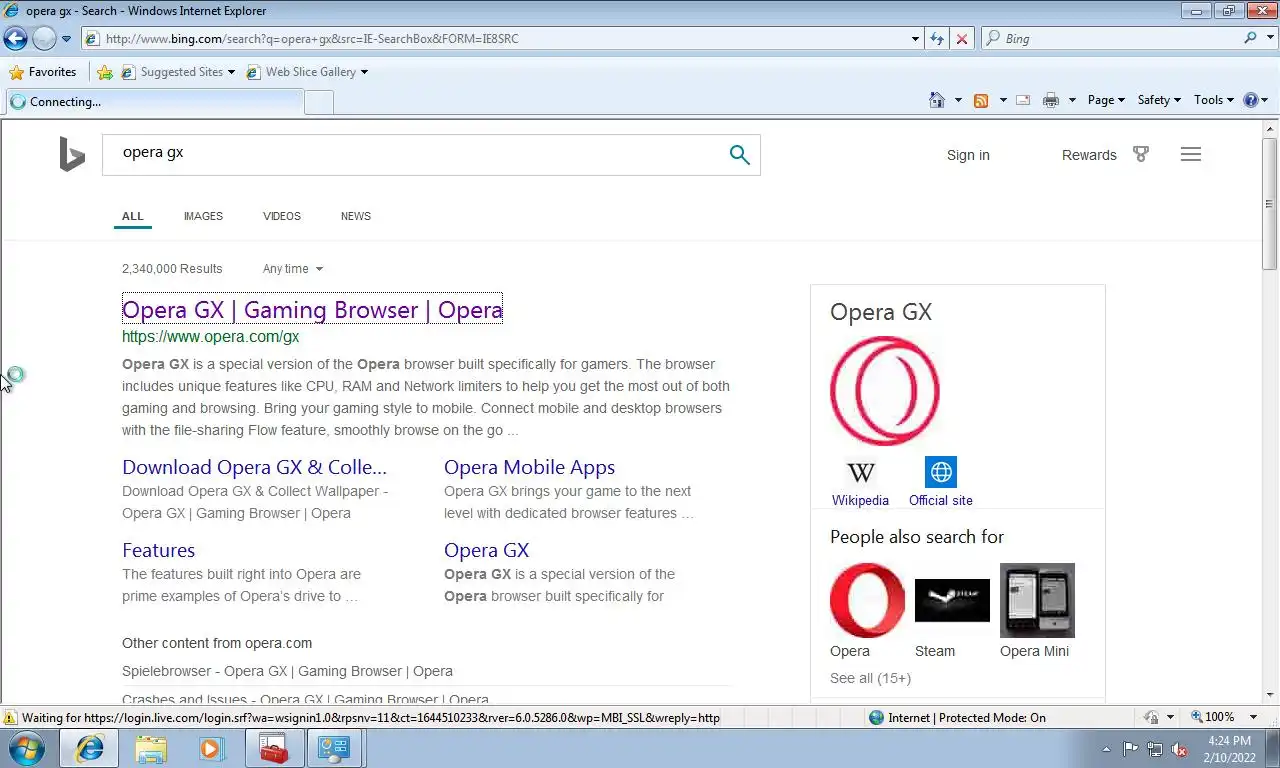Image resolution: width=1280 pixels, height=768 pixels.
Task: Open Spielebrowser - Opera GX link
Action: click(x=287, y=671)
